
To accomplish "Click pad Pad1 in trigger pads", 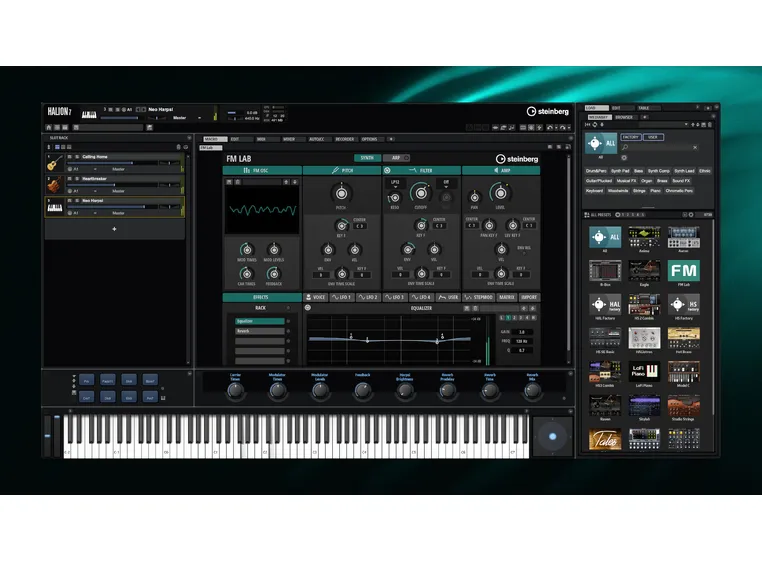I will 107,381.
